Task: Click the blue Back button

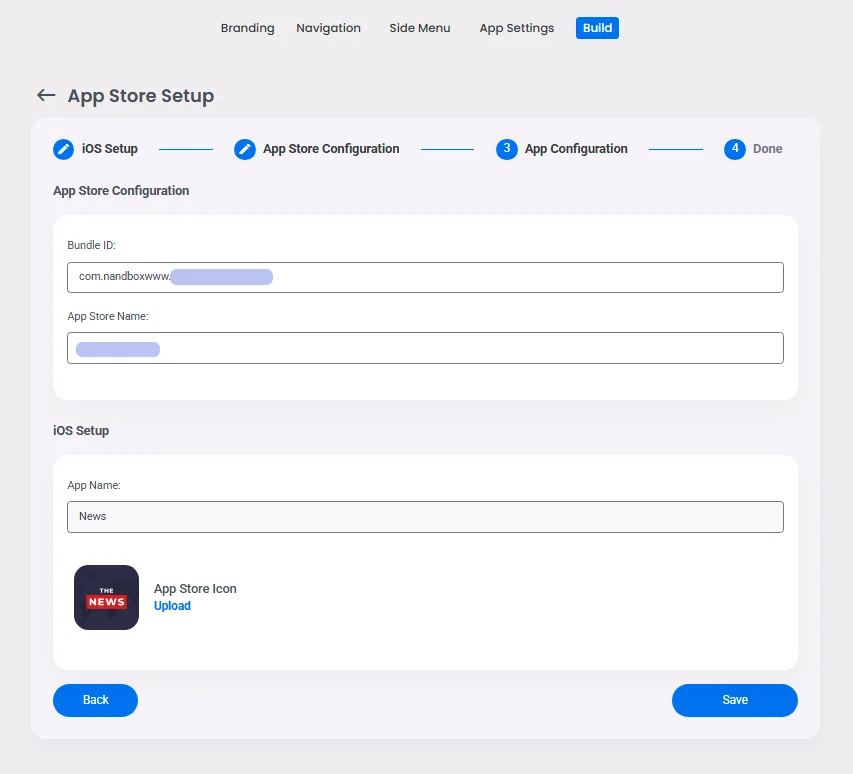Action: (x=95, y=700)
